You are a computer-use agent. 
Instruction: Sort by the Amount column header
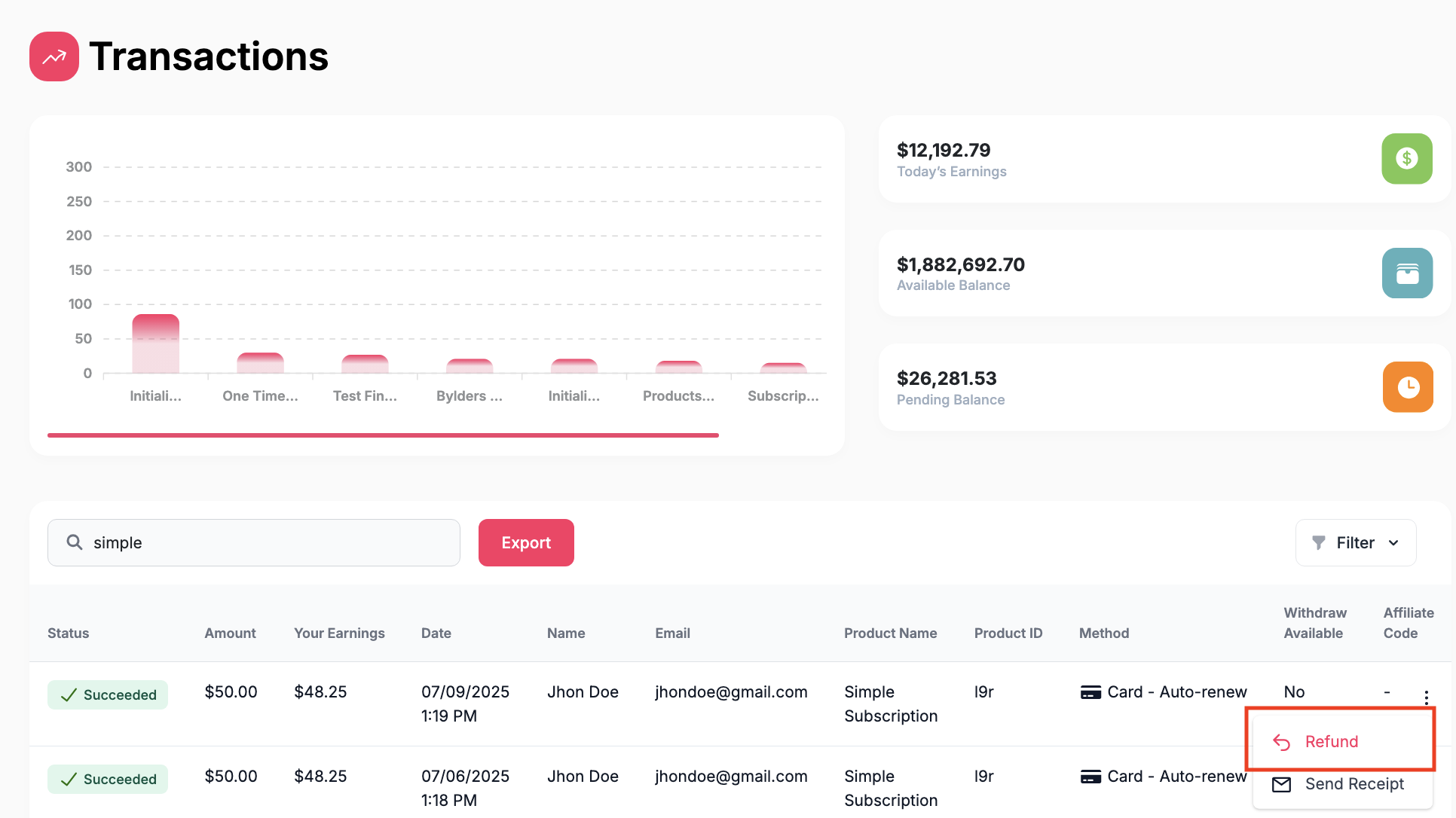click(x=230, y=633)
